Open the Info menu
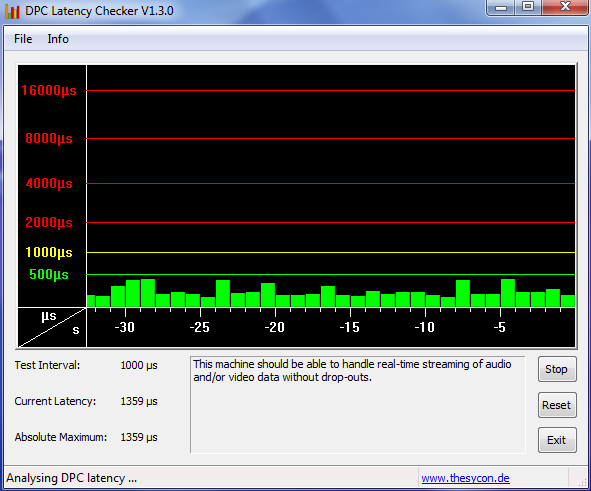 58,39
